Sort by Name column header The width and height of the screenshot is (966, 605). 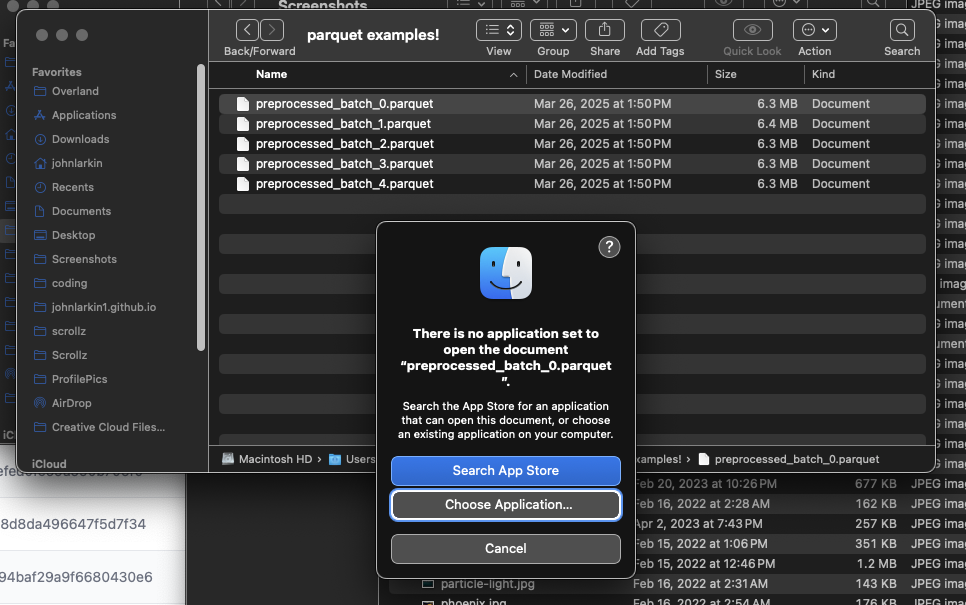click(272, 74)
